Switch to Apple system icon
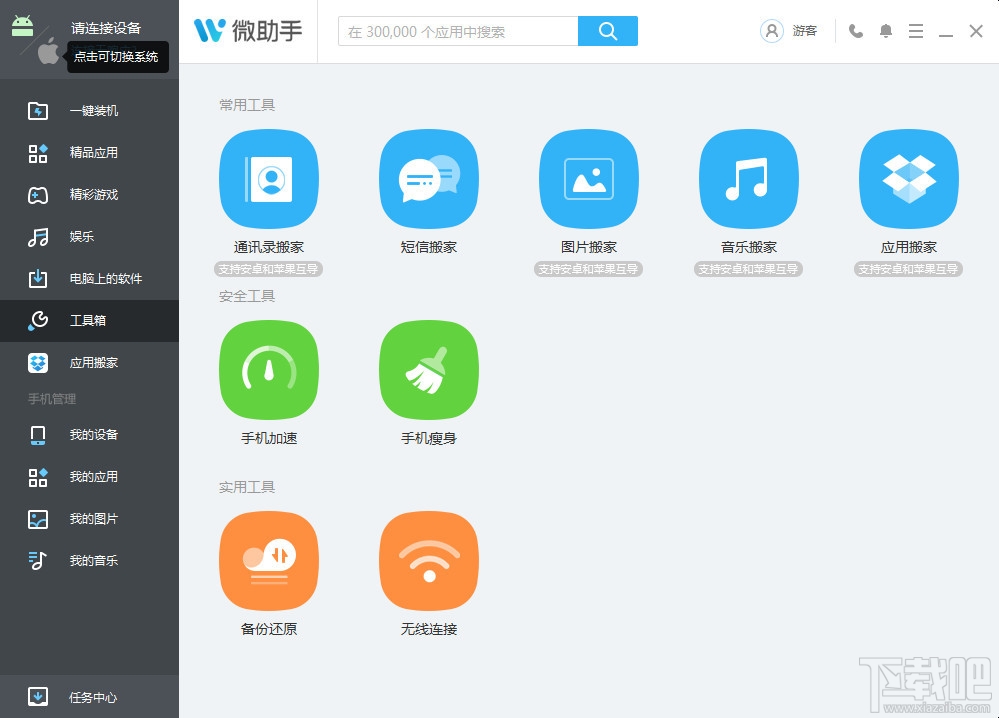Viewport: 999px width, 718px height. pos(48,52)
